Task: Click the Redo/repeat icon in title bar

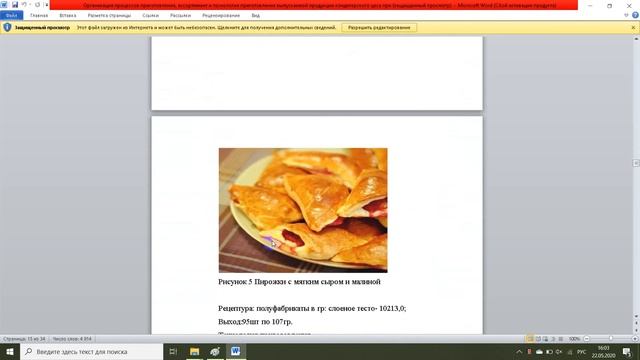Action: pyautogui.click(x=38, y=5)
